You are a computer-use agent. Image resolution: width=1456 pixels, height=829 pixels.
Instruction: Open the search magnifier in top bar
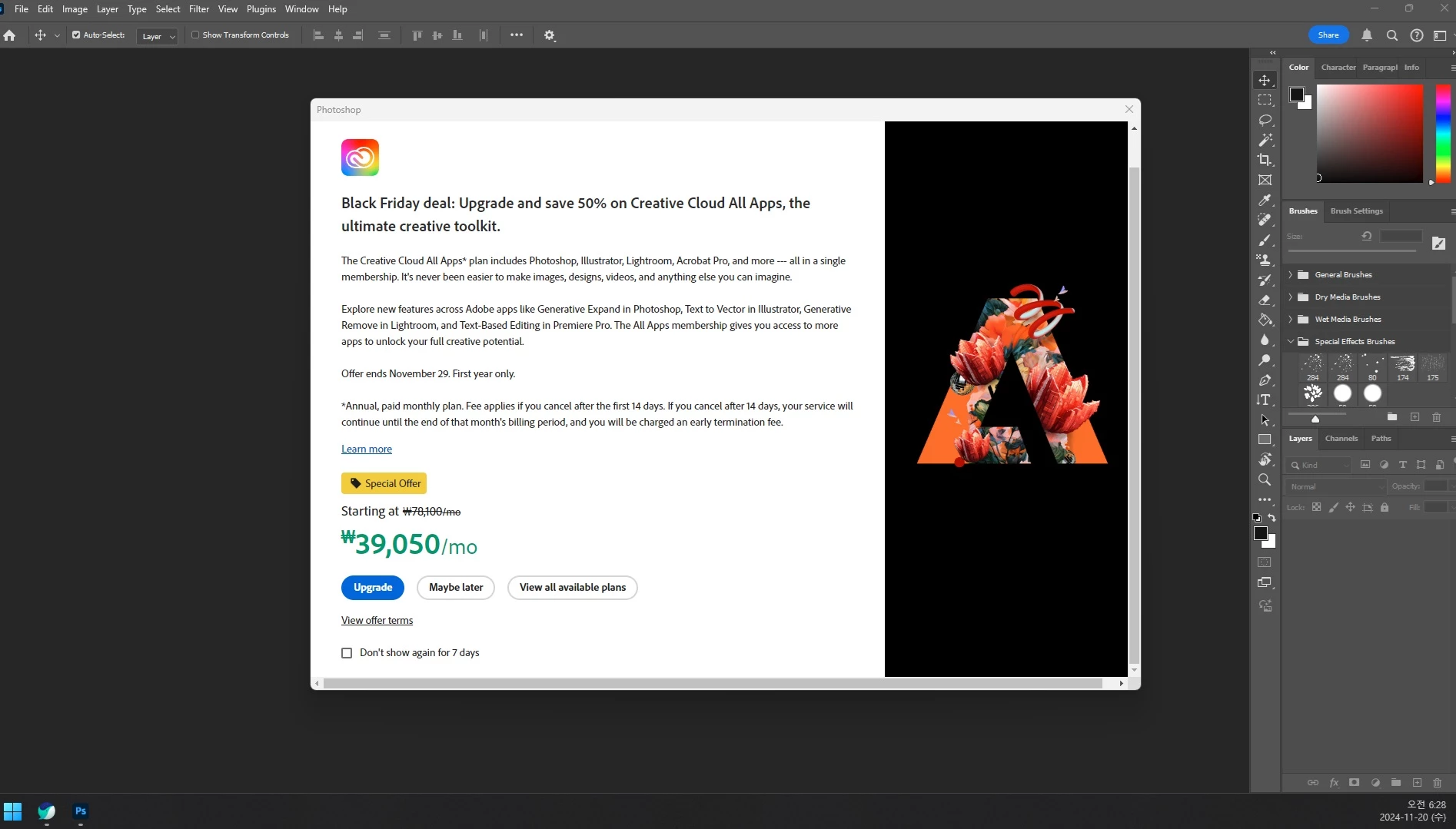(x=1391, y=35)
